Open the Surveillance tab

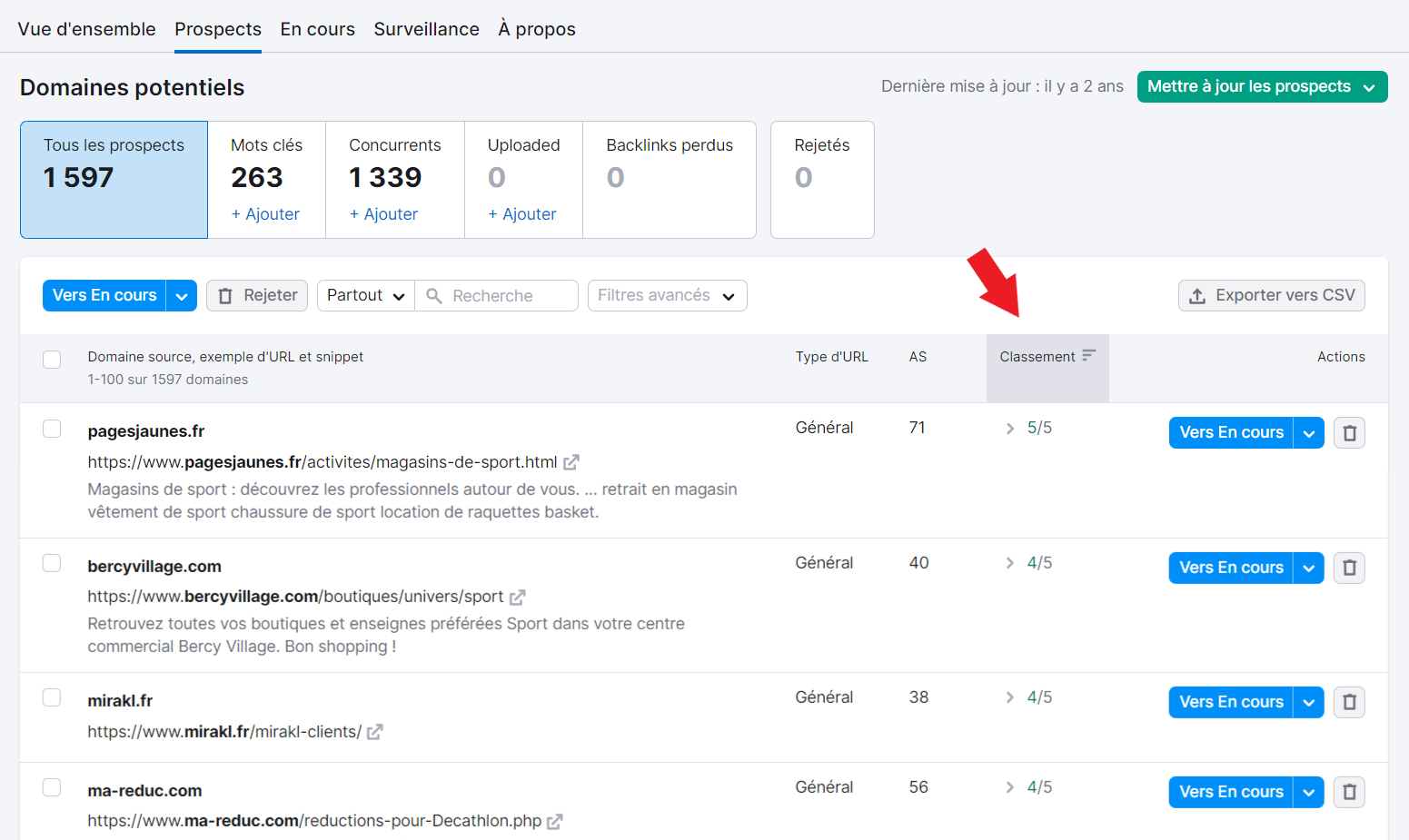coord(426,28)
